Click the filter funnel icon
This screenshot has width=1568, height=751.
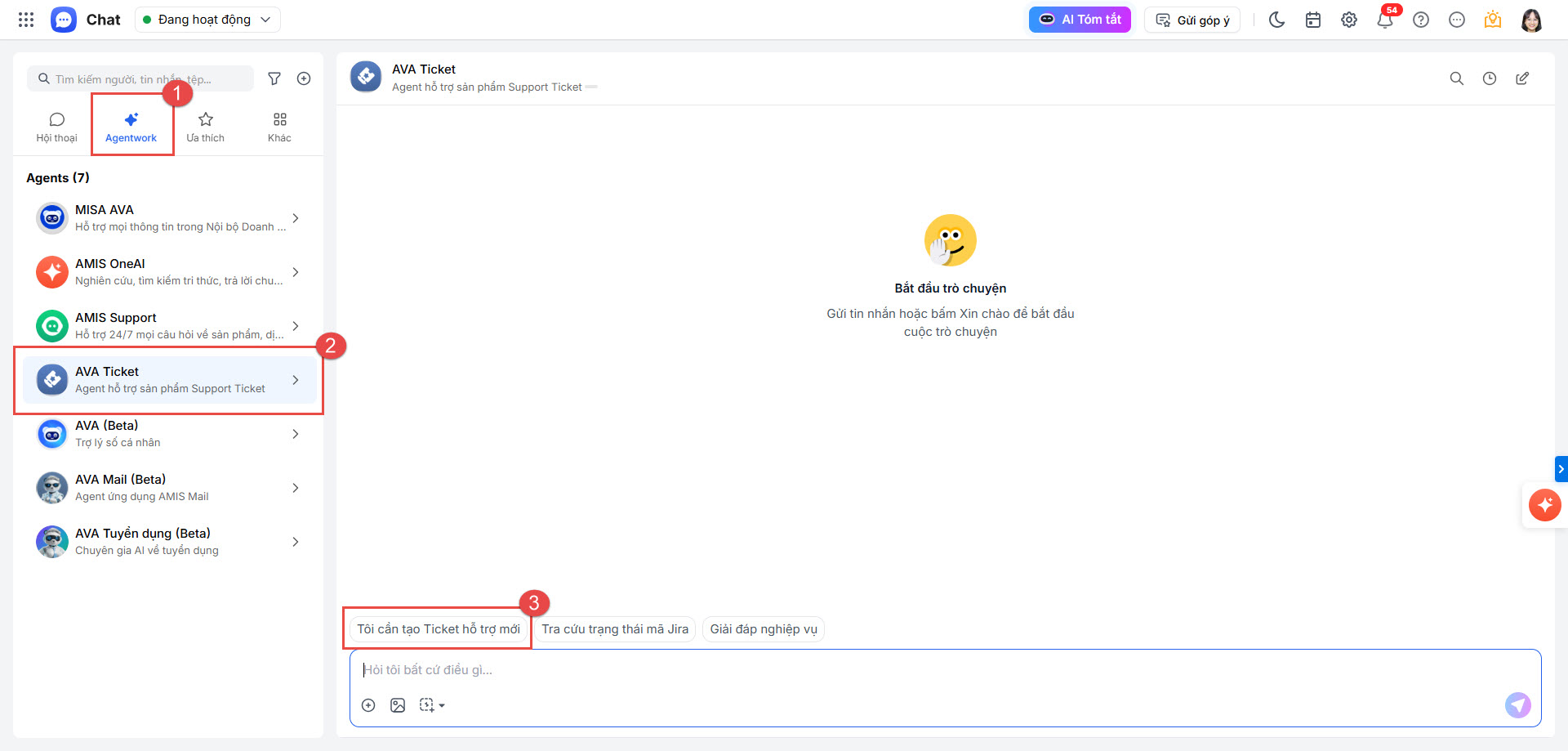(x=274, y=78)
